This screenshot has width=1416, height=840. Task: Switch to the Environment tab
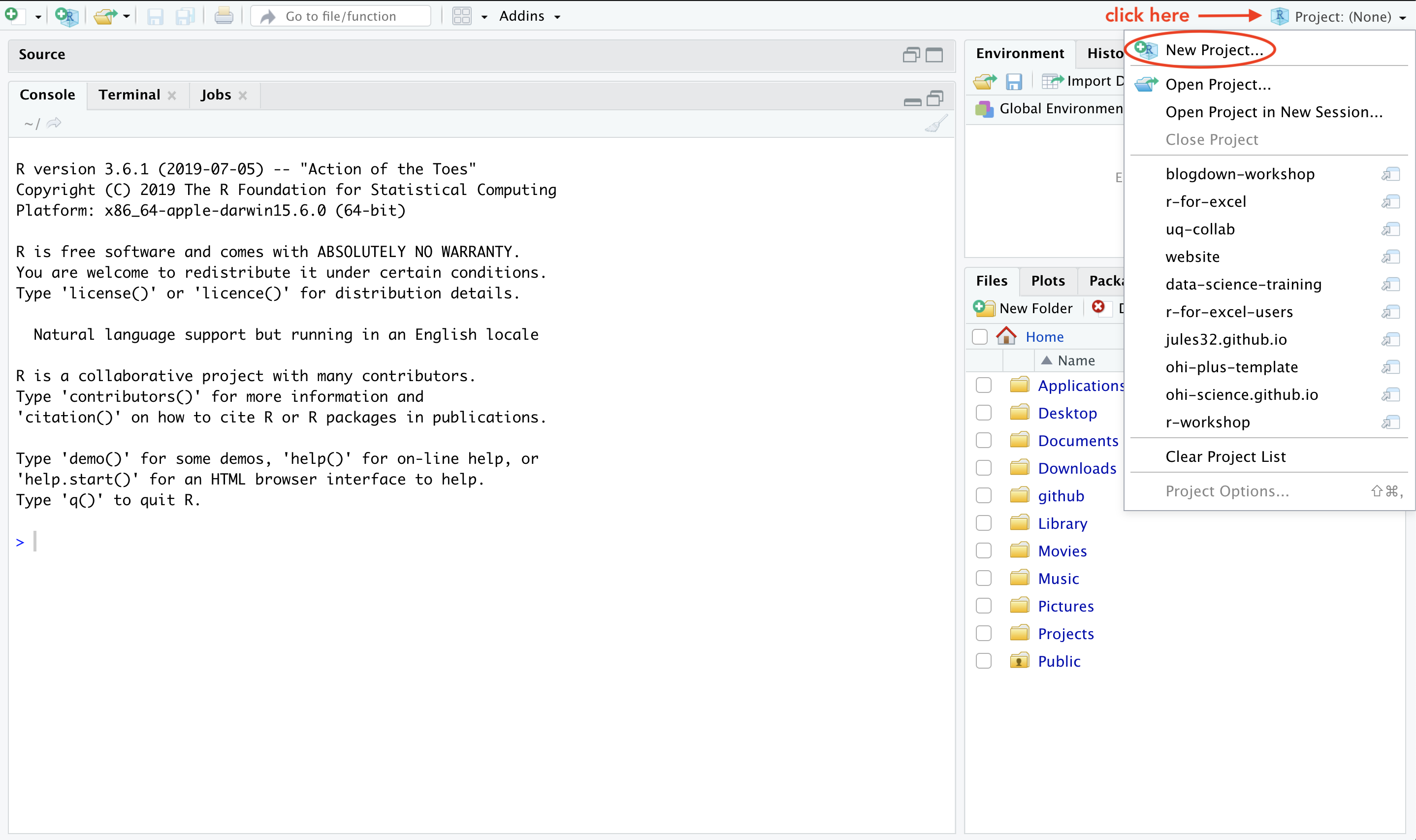(1020, 53)
